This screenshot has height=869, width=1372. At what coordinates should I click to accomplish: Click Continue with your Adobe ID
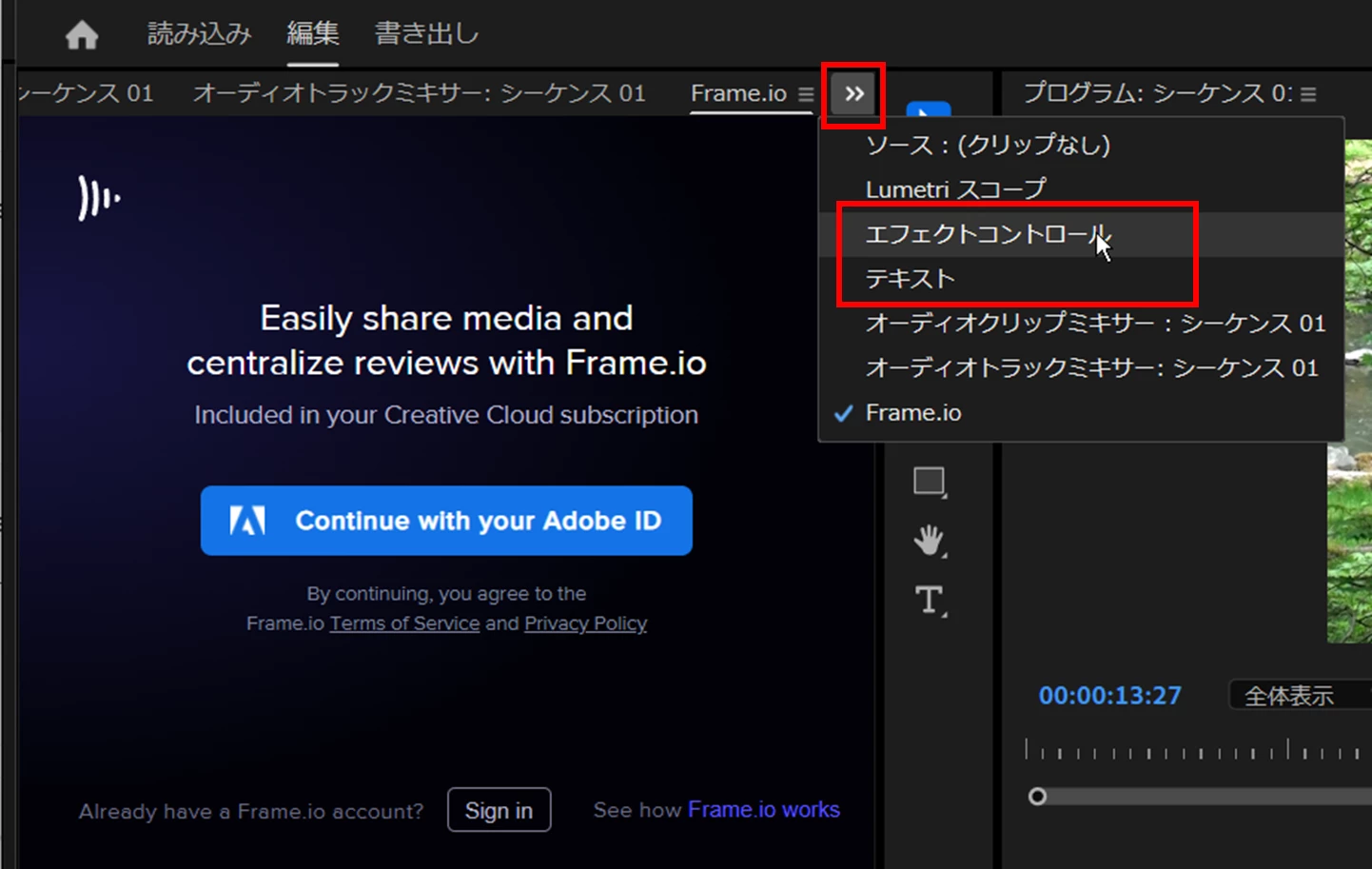446,521
